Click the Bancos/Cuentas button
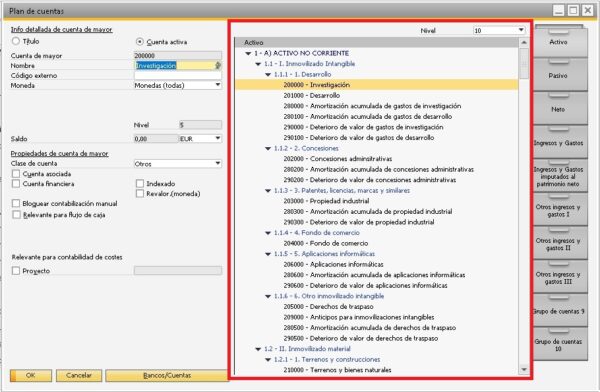600x392 pixels. [167, 375]
